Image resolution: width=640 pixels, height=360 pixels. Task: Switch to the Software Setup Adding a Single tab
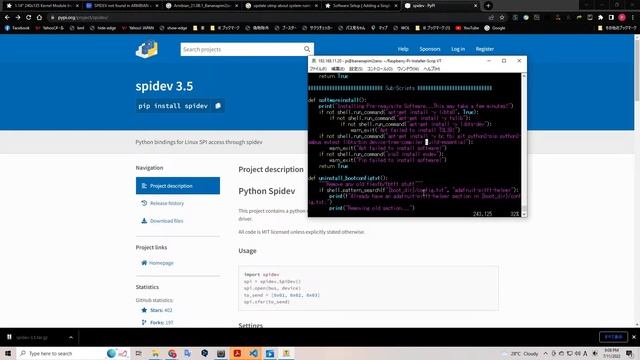point(361,6)
